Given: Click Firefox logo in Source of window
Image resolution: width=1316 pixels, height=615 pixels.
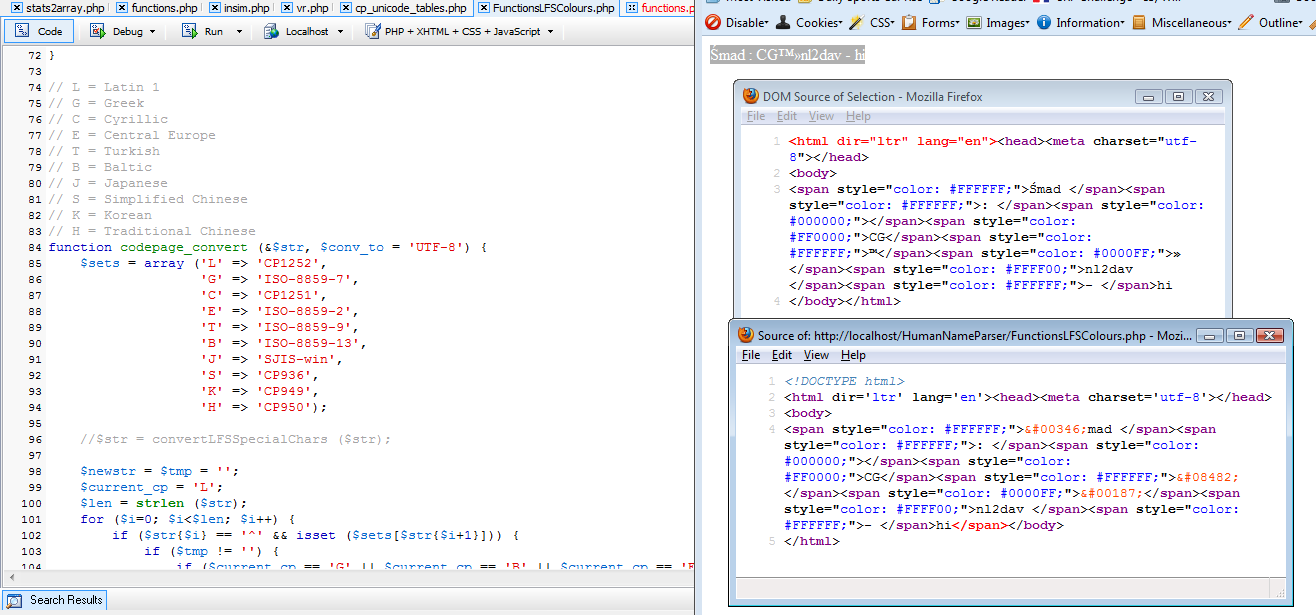Looking at the screenshot, I should point(746,335).
